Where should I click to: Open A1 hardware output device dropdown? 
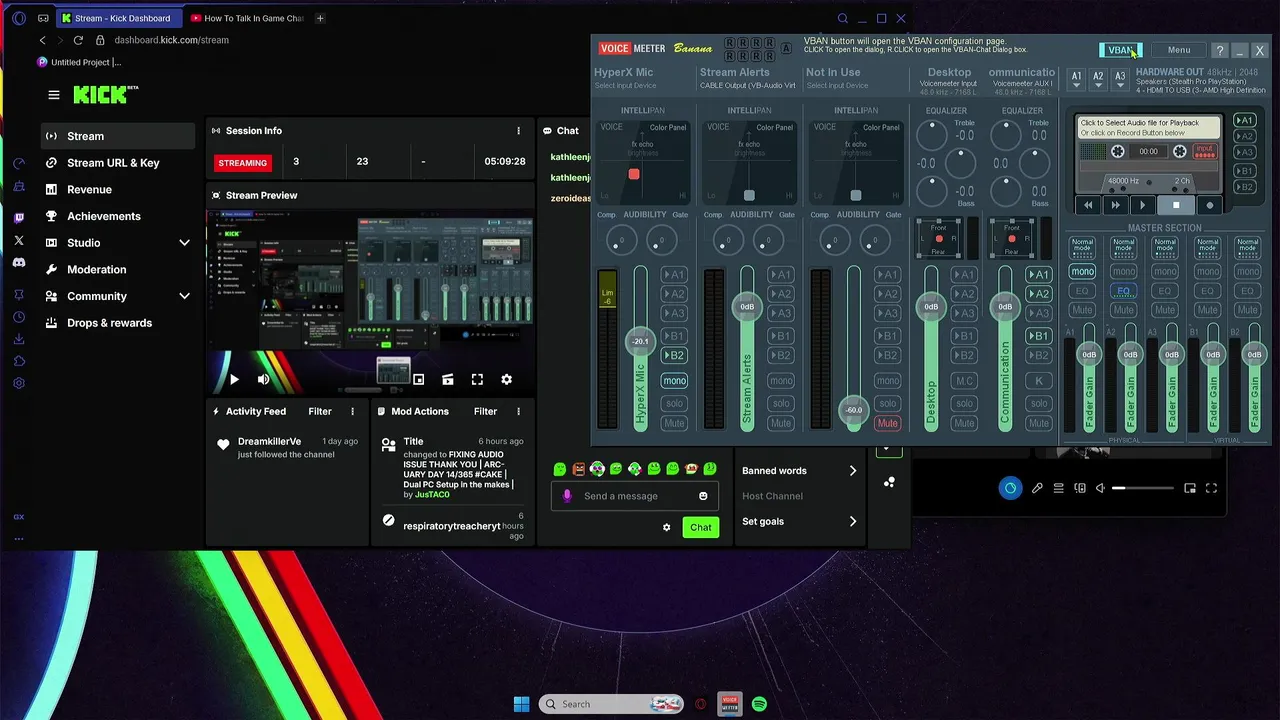[x=1076, y=79]
